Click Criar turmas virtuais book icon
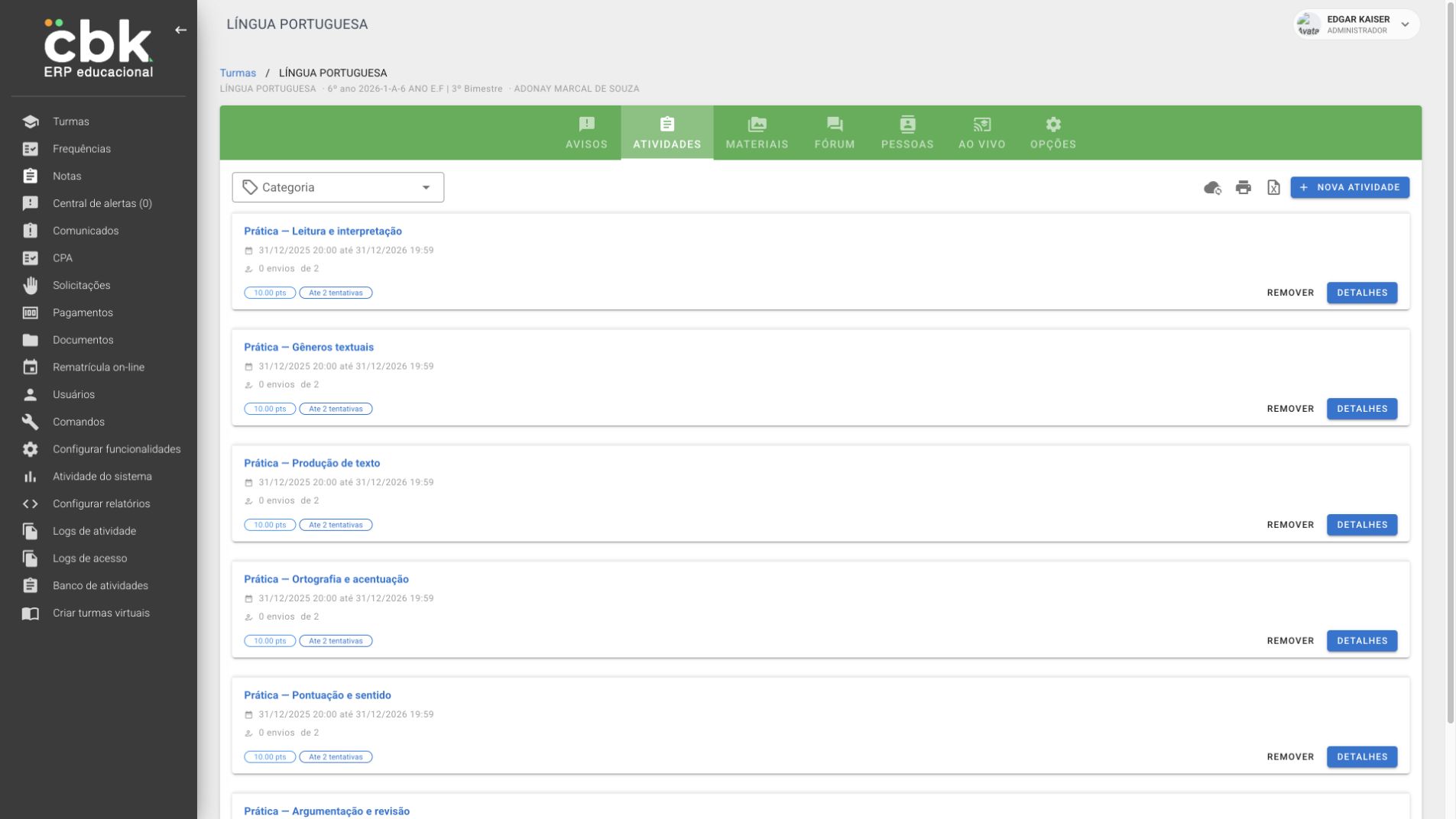The height and width of the screenshot is (819, 1456). 30,613
